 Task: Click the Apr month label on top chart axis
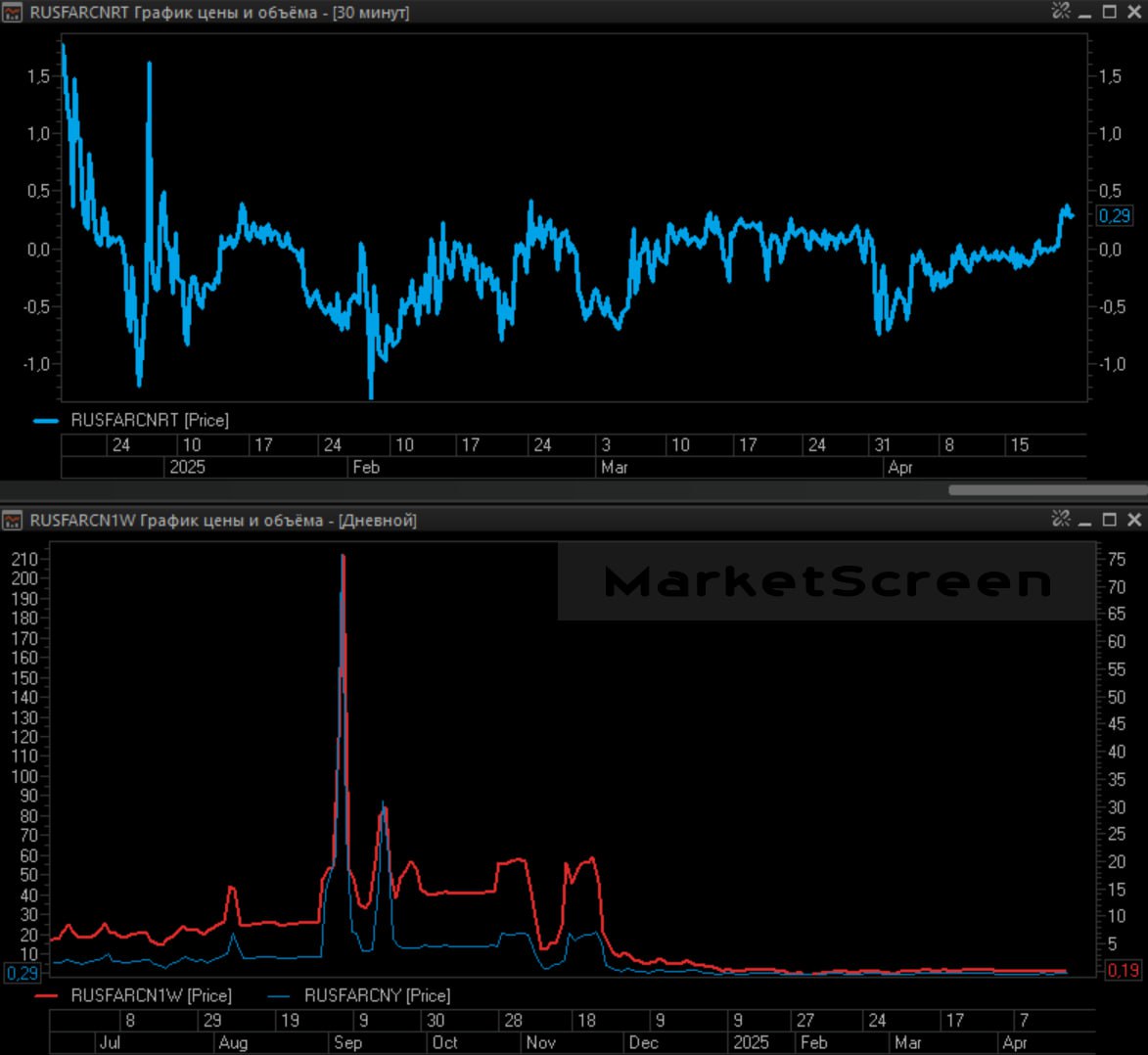[899, 467]
